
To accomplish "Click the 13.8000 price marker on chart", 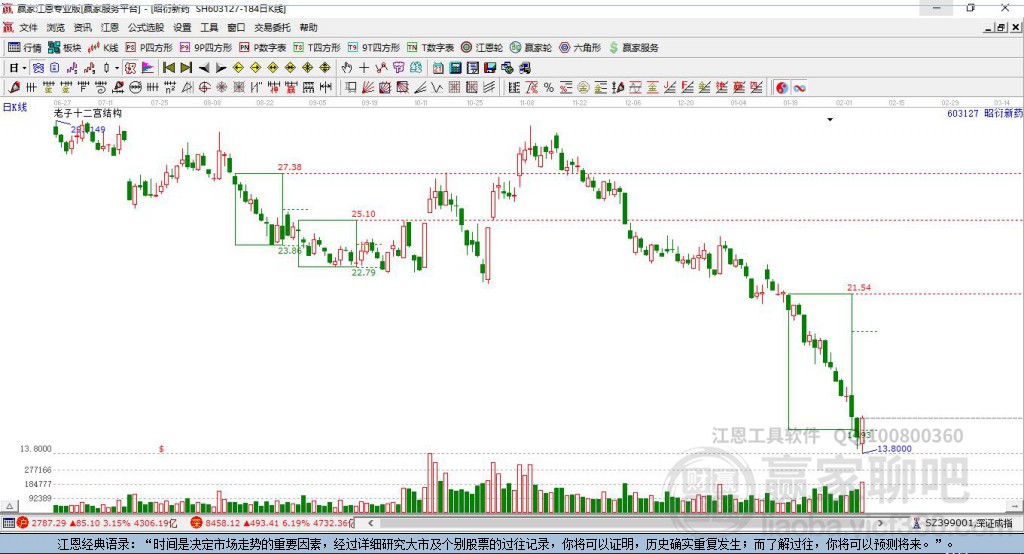I will [894, 449].
